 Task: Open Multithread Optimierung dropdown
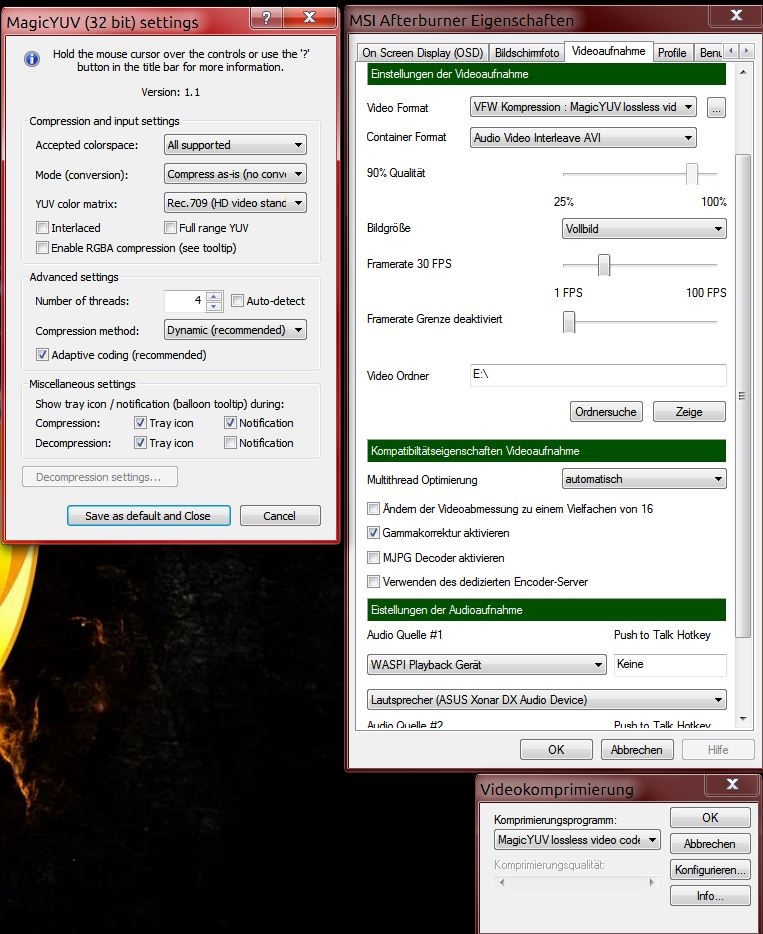point(644,479)
